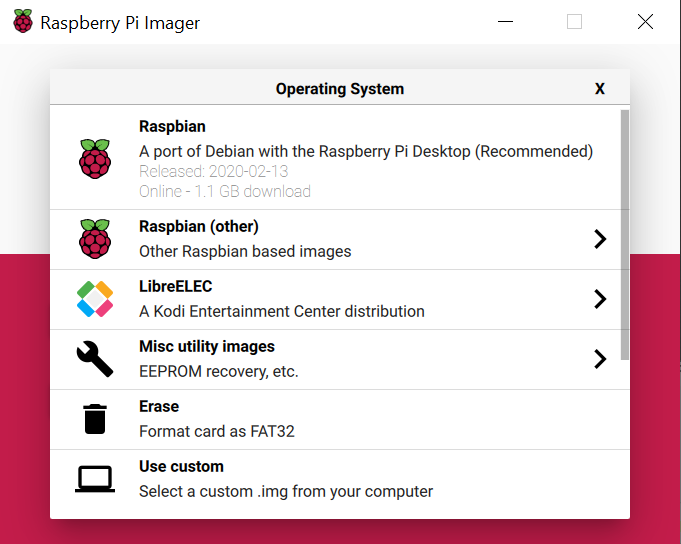
Task: Expand the LibreELEC submenu chevron
Action: [x=600, y=299]
